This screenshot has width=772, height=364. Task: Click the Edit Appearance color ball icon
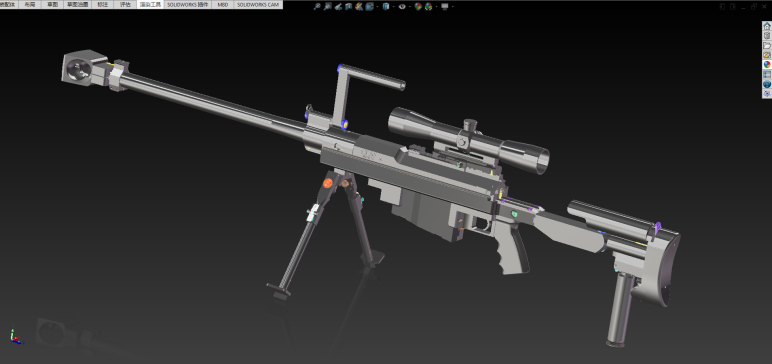point(418,6)
